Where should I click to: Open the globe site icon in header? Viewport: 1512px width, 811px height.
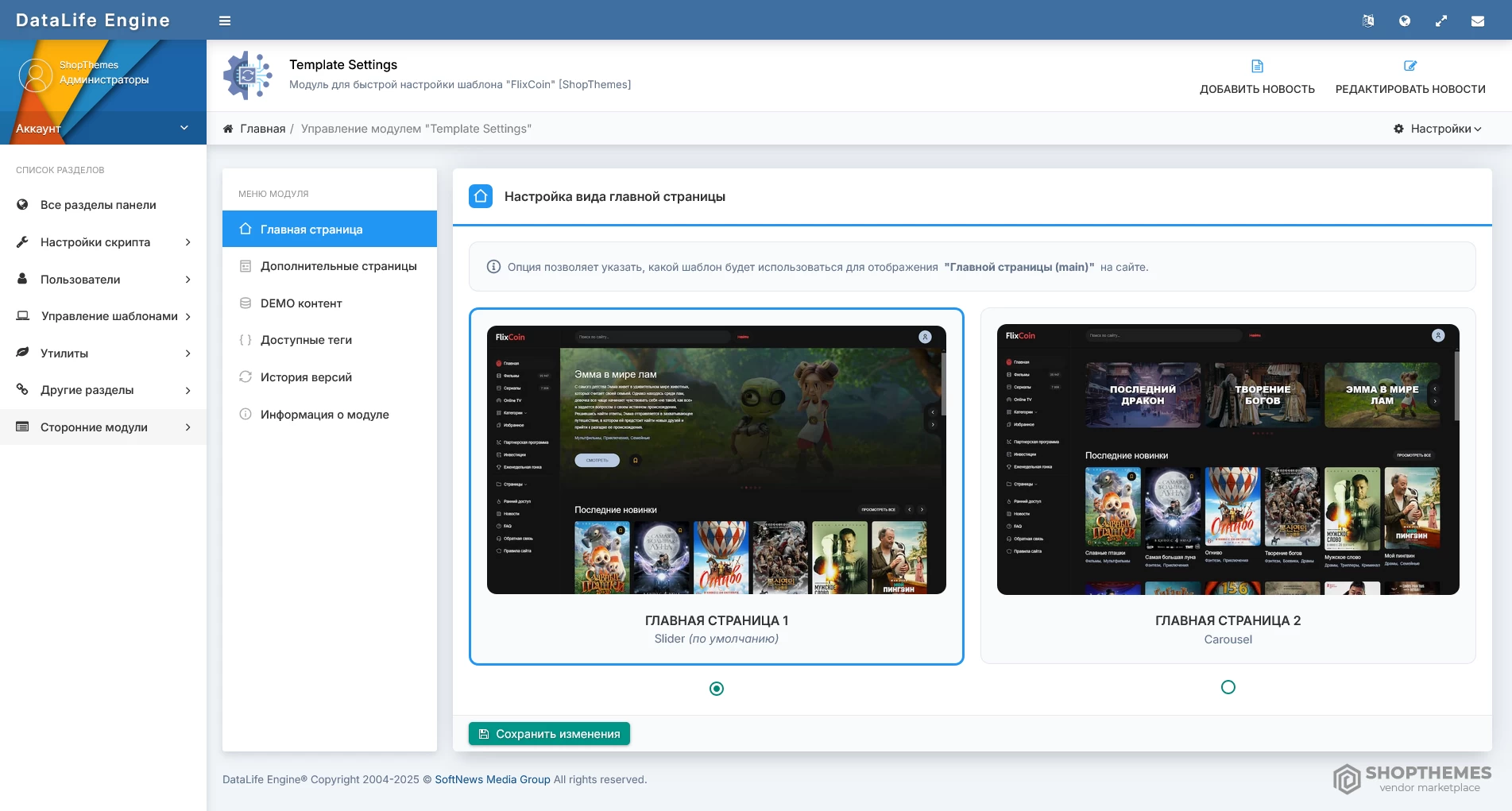[1405, 21]
